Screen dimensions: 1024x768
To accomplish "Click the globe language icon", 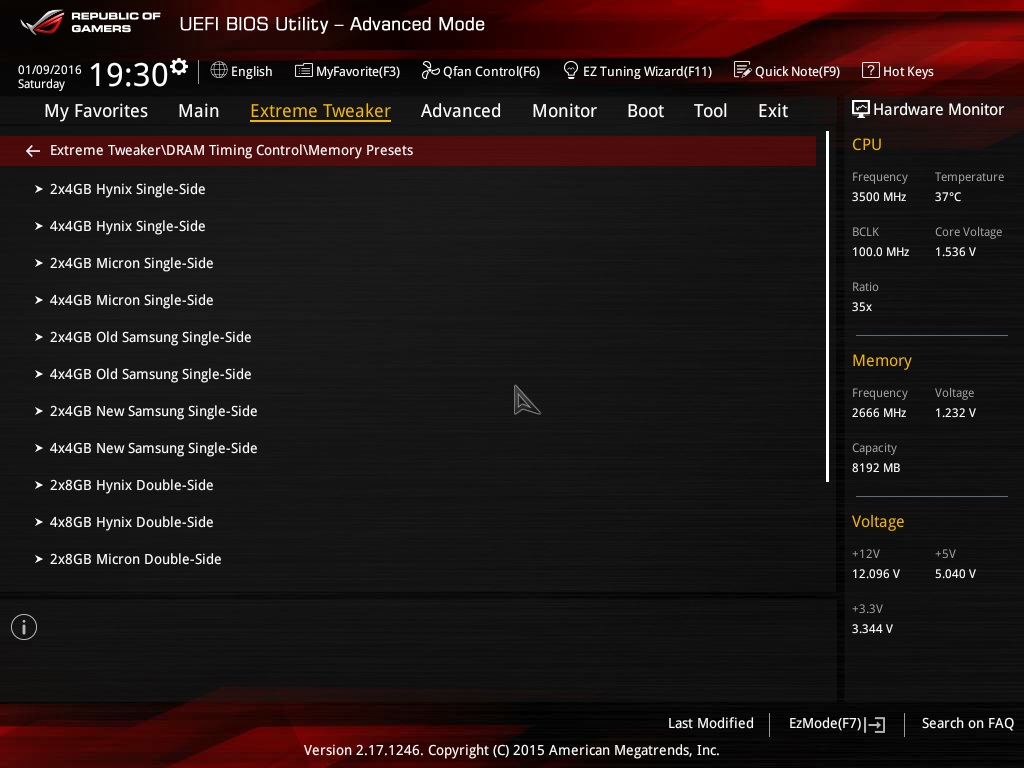I will click(219, 70).
